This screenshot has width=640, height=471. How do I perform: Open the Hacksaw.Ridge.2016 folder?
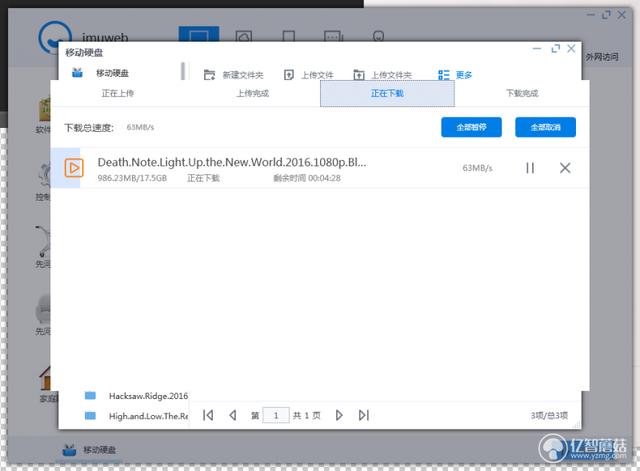(x=148, y=396)
